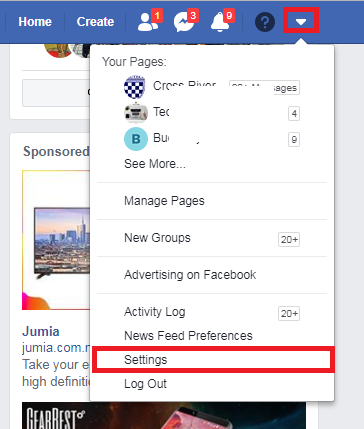
Task: Open the Quick Help question mark icon
Action: (265, 22)
